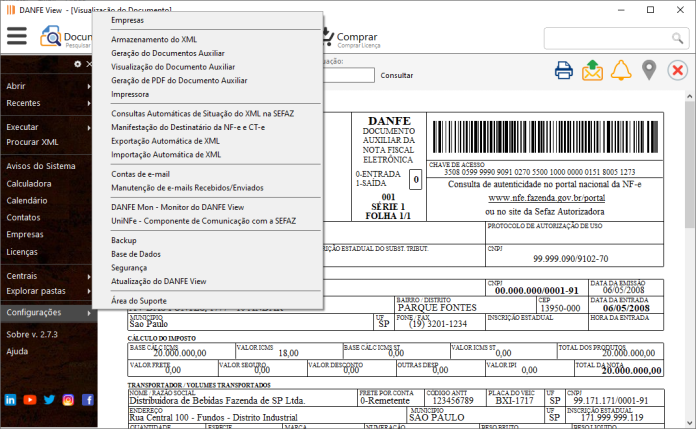Click CNPJ value 00.000.000/0001-91

tap(537, 291)
